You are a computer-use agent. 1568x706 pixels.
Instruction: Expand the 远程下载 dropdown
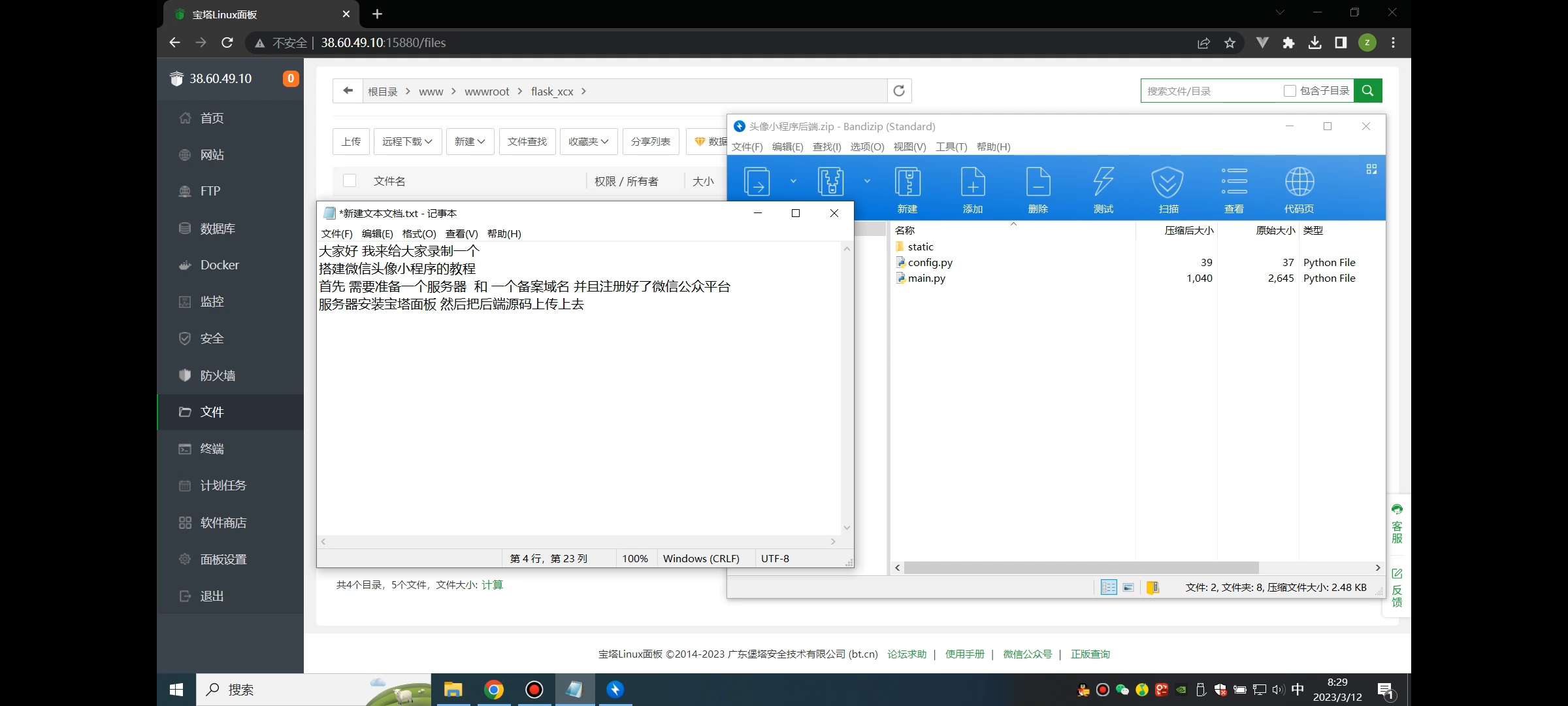pos(406,141)
